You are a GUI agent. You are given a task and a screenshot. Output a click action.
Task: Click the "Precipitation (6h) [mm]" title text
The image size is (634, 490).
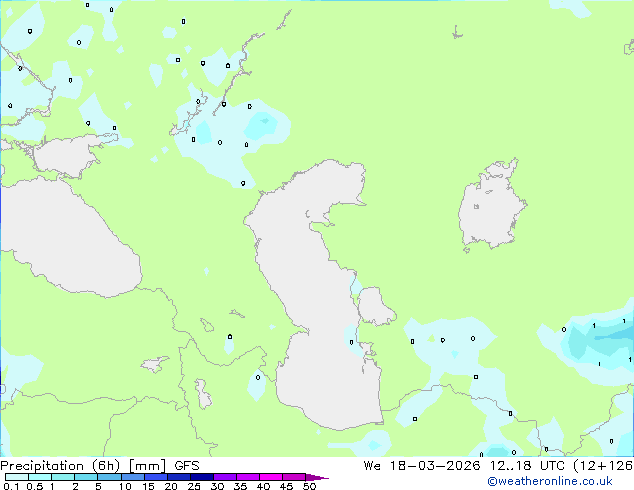[83, 466]
